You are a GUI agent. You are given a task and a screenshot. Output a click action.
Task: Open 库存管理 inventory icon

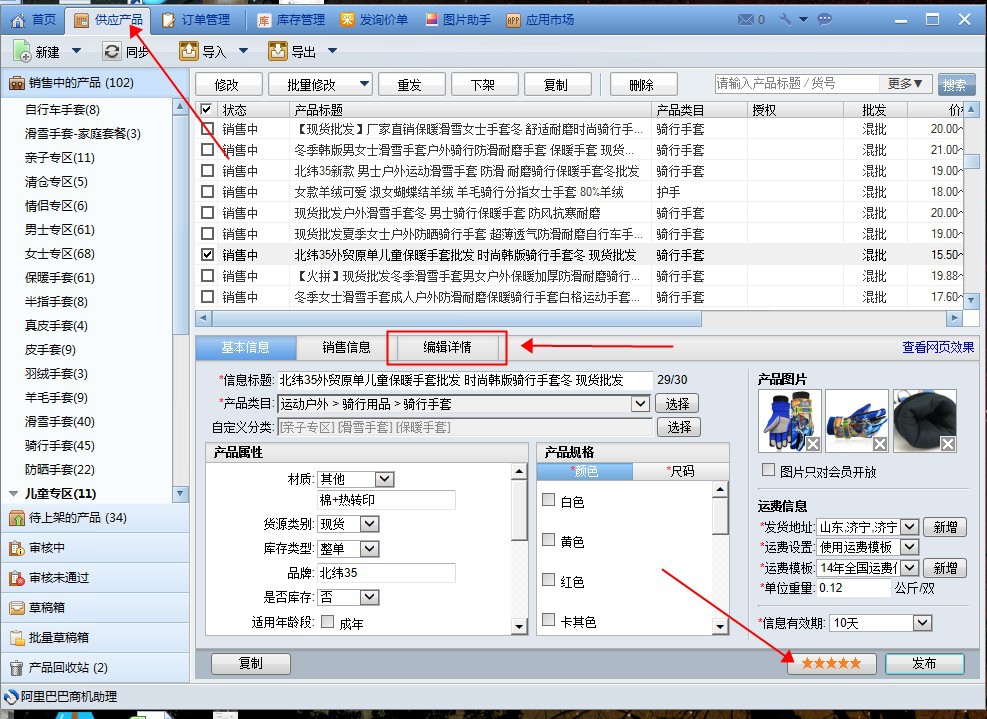[x=264, y=21]
